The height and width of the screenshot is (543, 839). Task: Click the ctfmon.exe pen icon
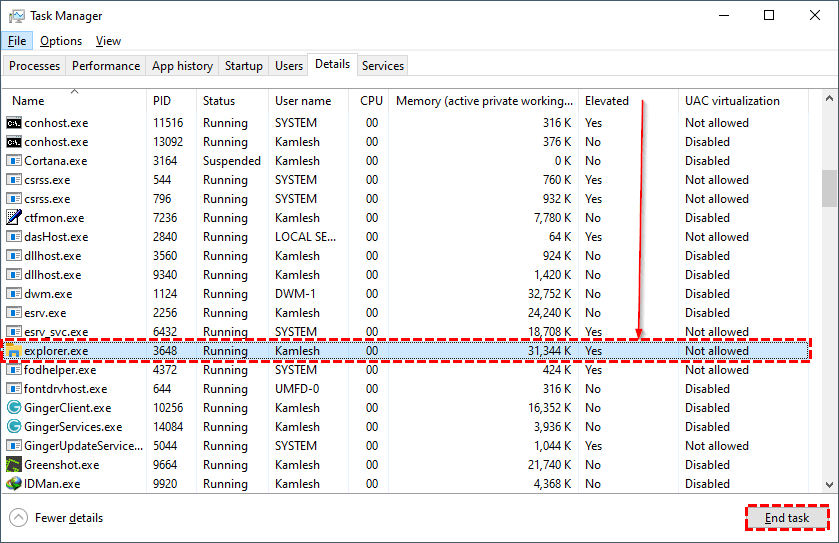(14, 218)
